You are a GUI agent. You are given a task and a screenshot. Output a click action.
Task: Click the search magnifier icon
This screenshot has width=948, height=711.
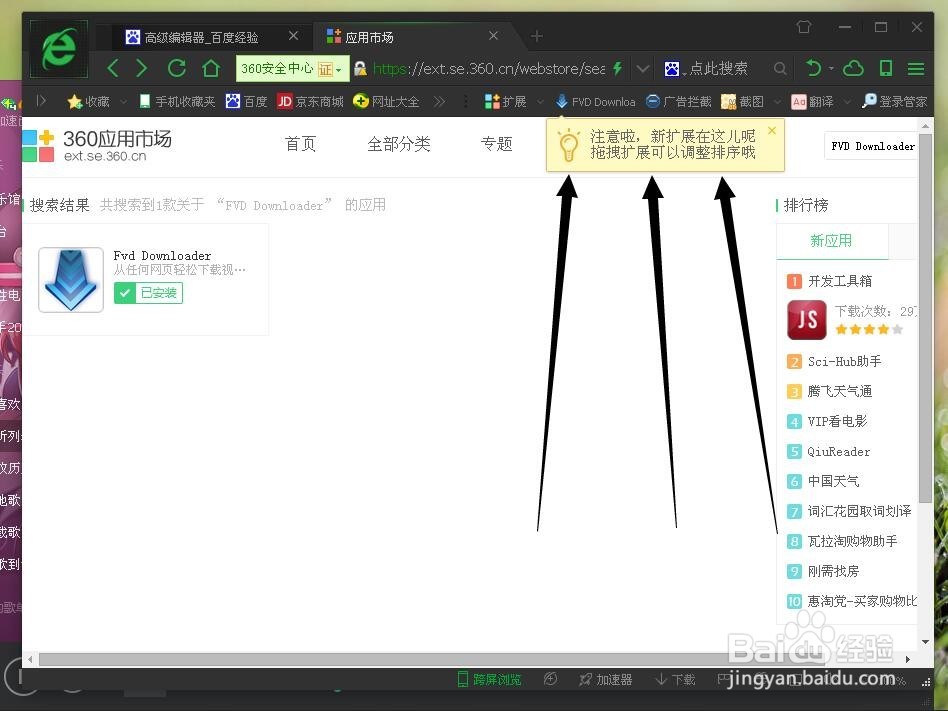(780, 69)
